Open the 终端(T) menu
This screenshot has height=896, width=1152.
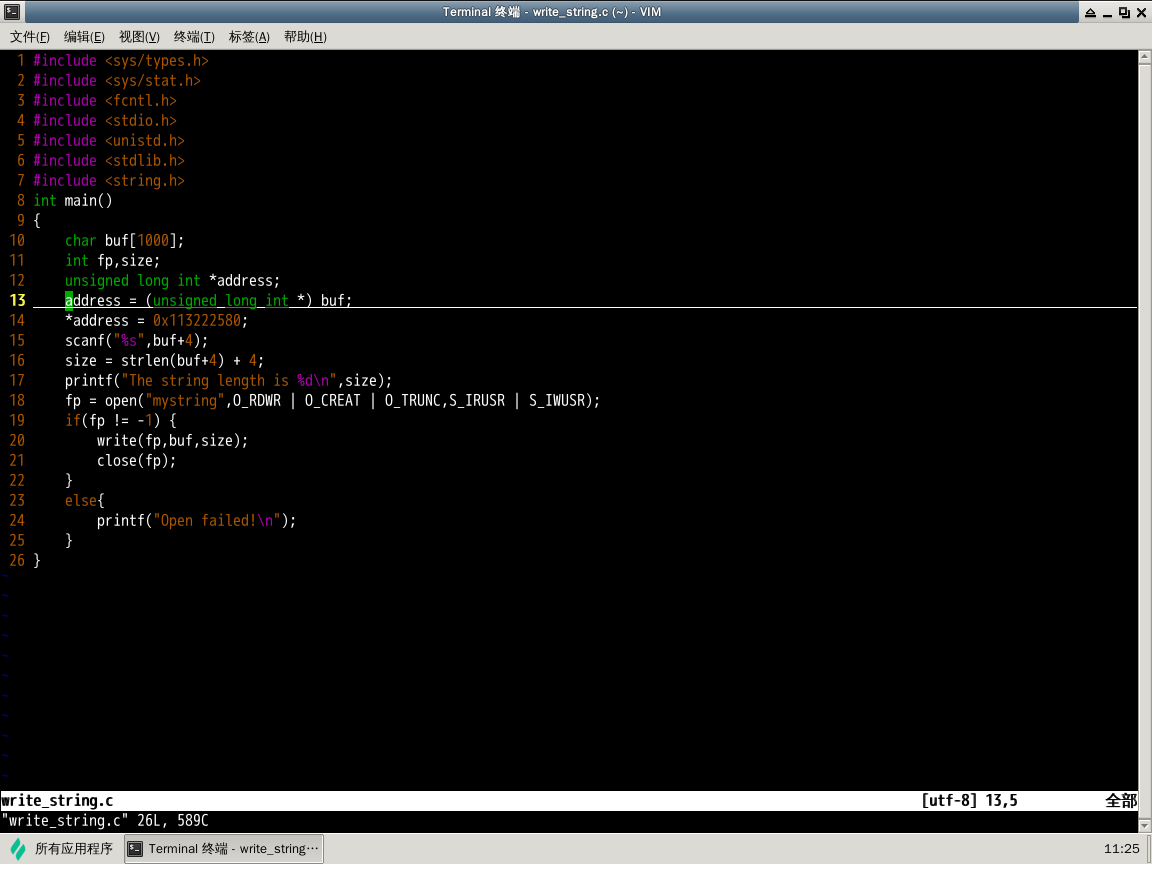pyautogui.click(x=194, y=37)
